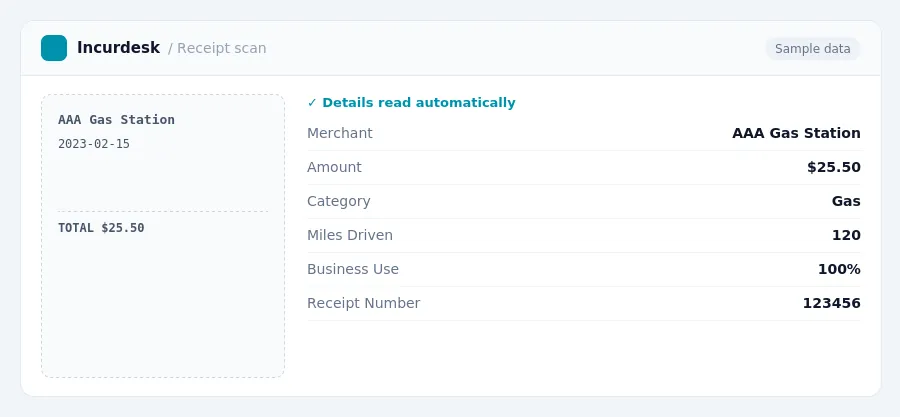Click the teal Incurdesk logo icon
Image resolution: width=900 pixels, height=417 pixels.
point(54,48)
